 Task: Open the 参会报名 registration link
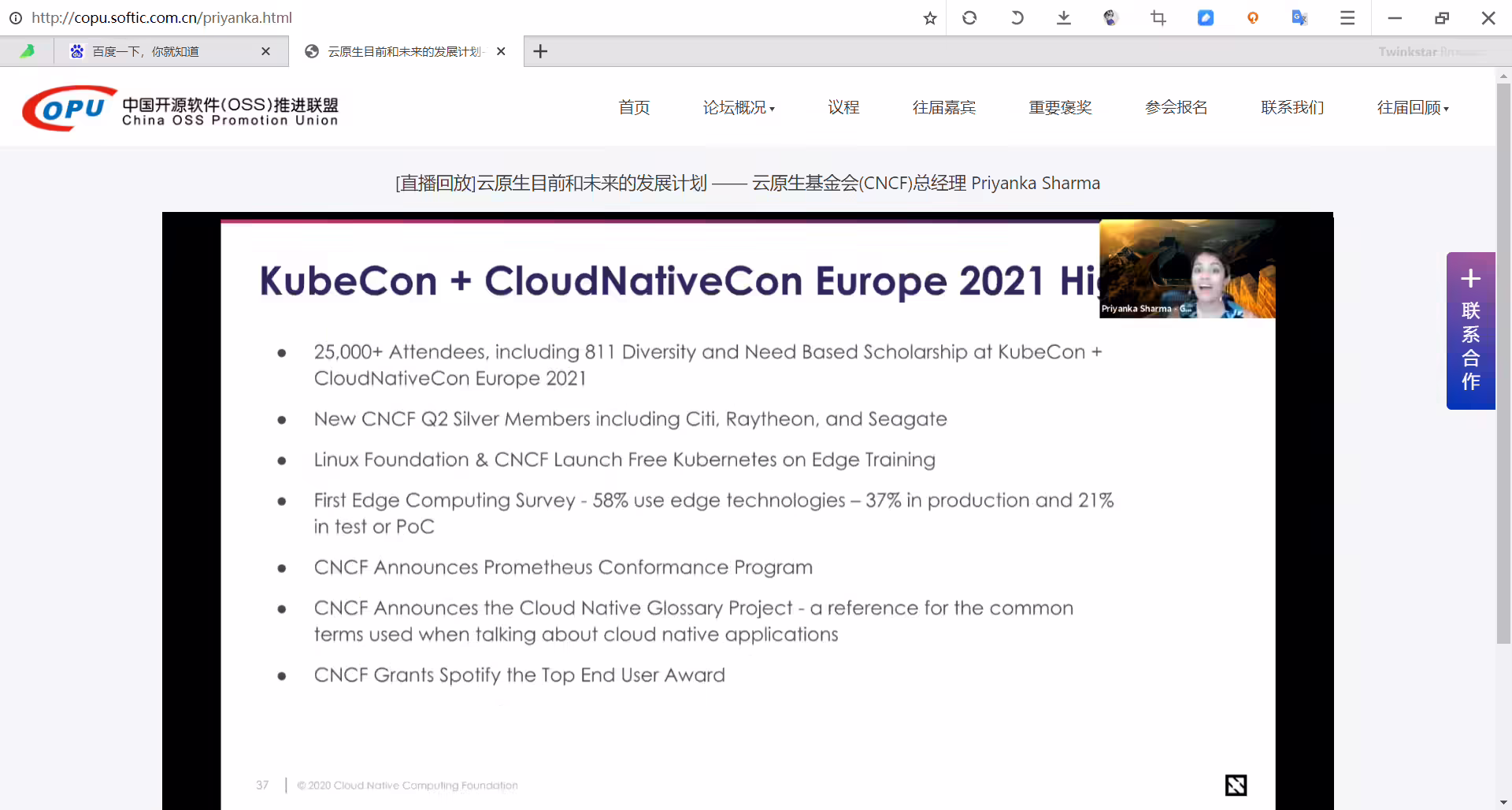pyautogui.click(x=1177, y=107)
